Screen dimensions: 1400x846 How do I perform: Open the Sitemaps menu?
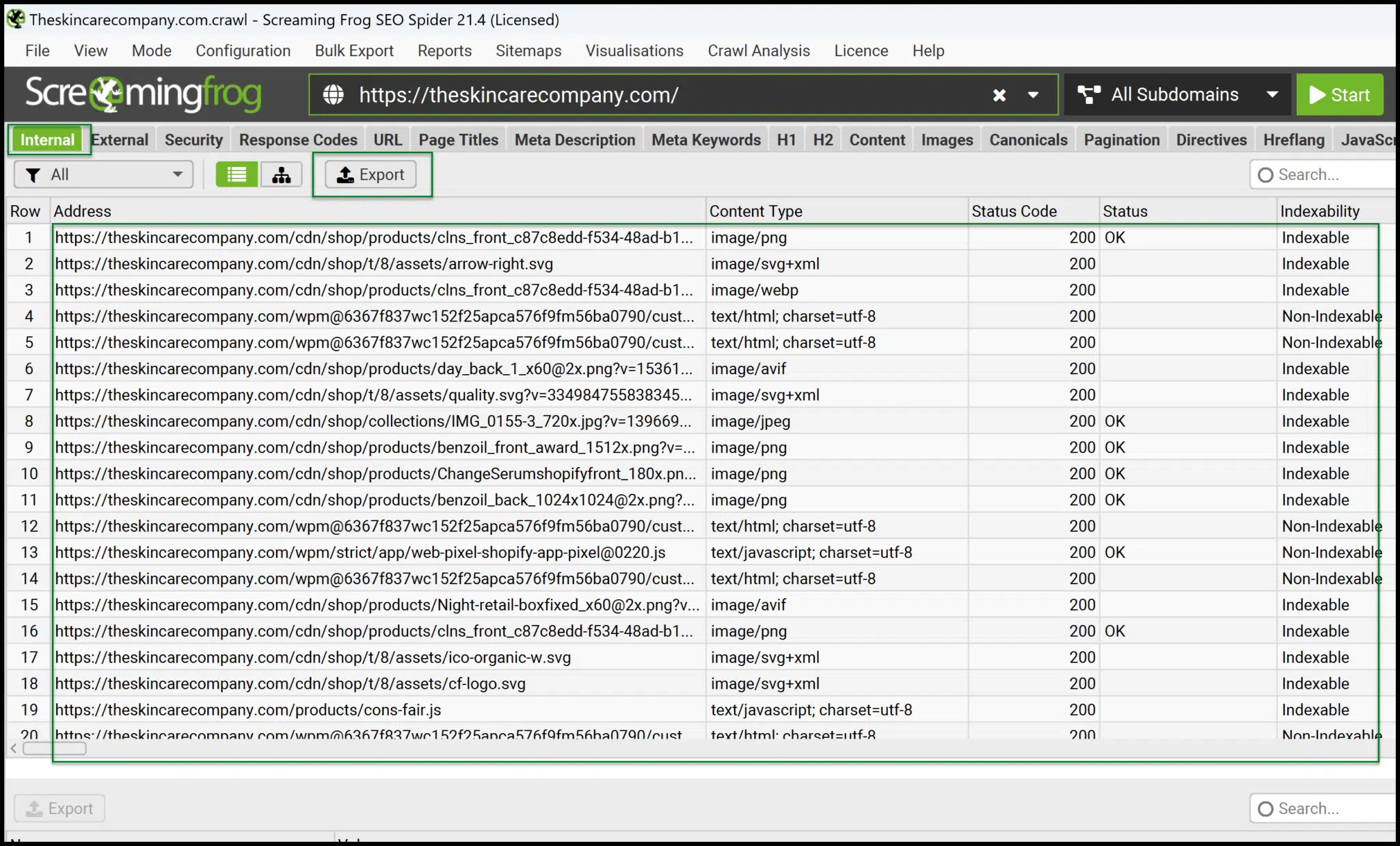pyautogui.click(x=528, y=51)
